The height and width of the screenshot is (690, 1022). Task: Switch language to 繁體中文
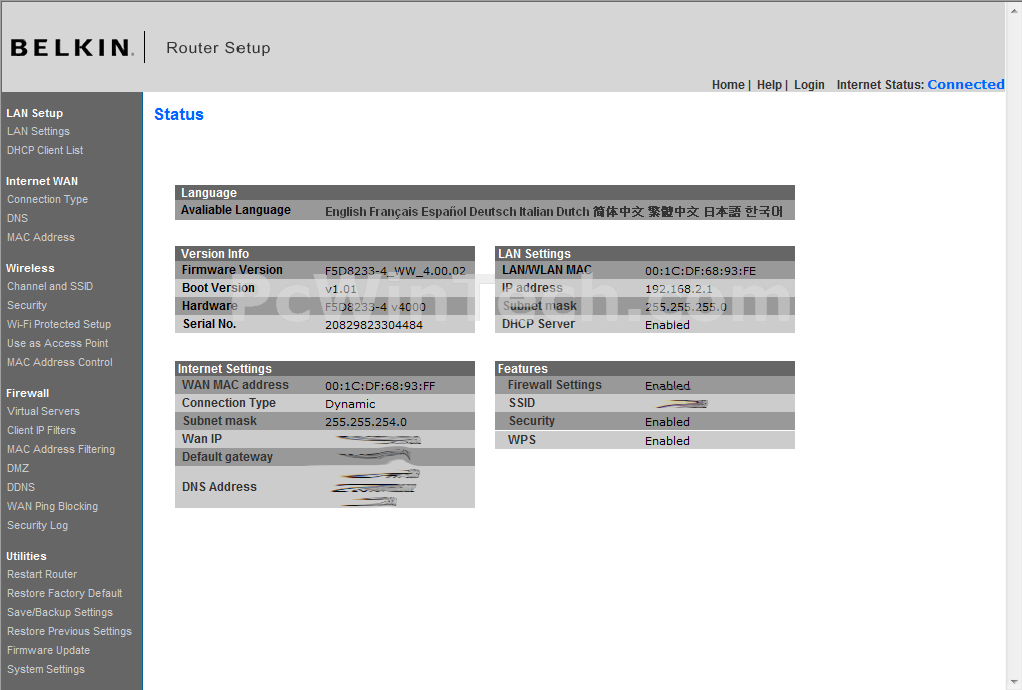pos(673,212)
